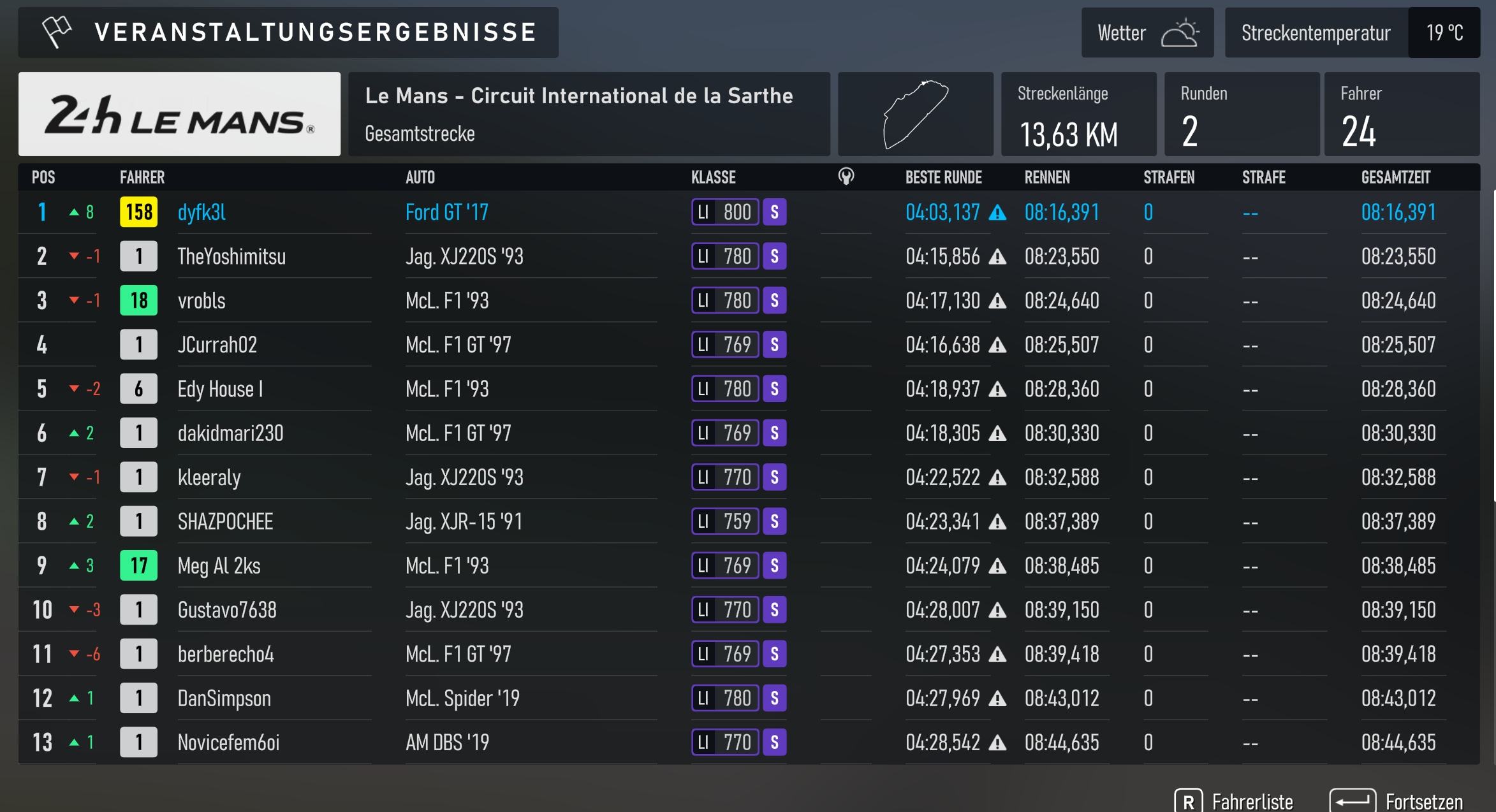Screen dimensions: 1496x812
Task: Select driver row for Meg Al 2ks
Action: [749, 565]
